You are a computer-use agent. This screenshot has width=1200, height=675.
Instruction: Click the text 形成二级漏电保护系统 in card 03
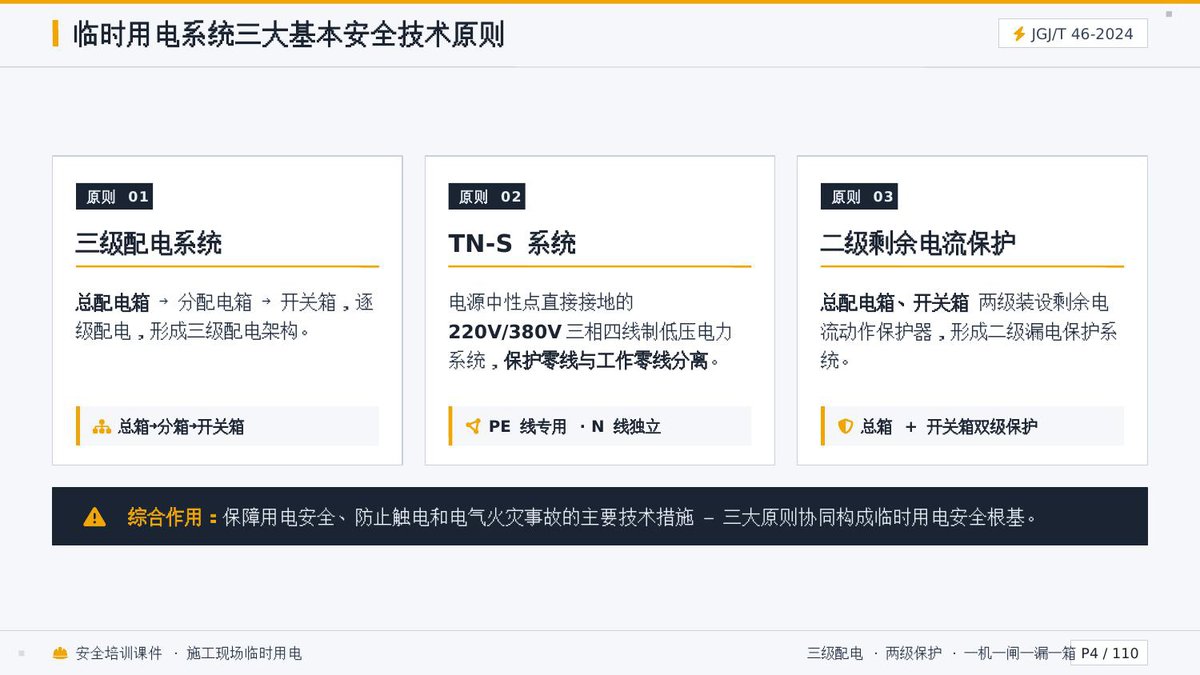(x=968, y=345)
